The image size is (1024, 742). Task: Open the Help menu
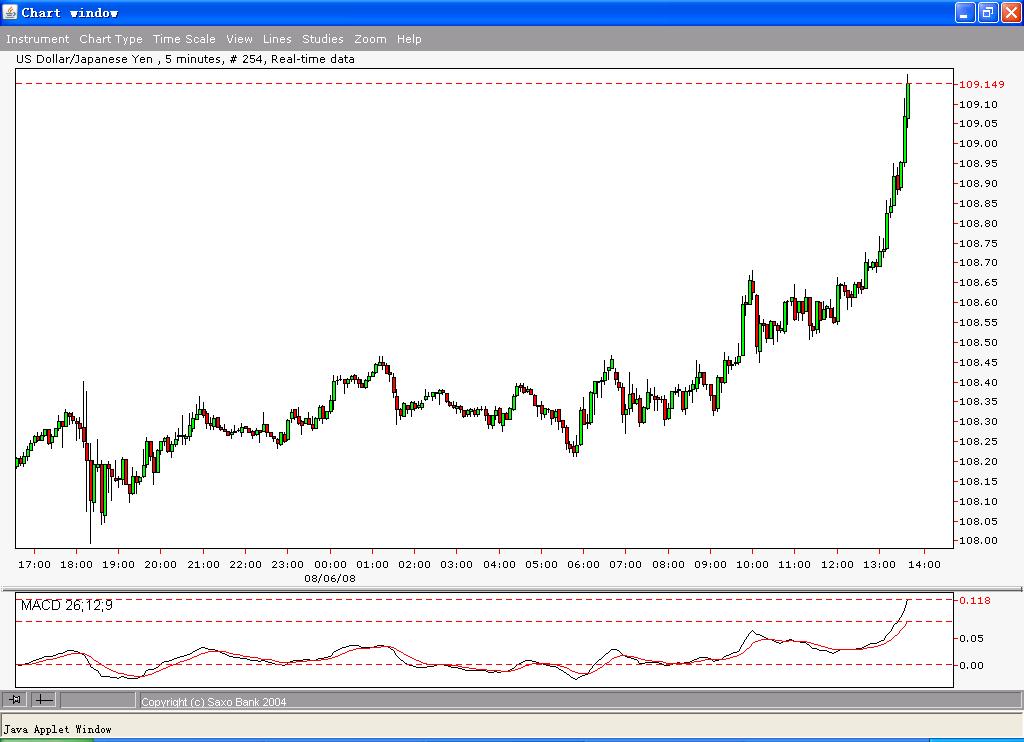pyautogui.click(x=409, y=39)
